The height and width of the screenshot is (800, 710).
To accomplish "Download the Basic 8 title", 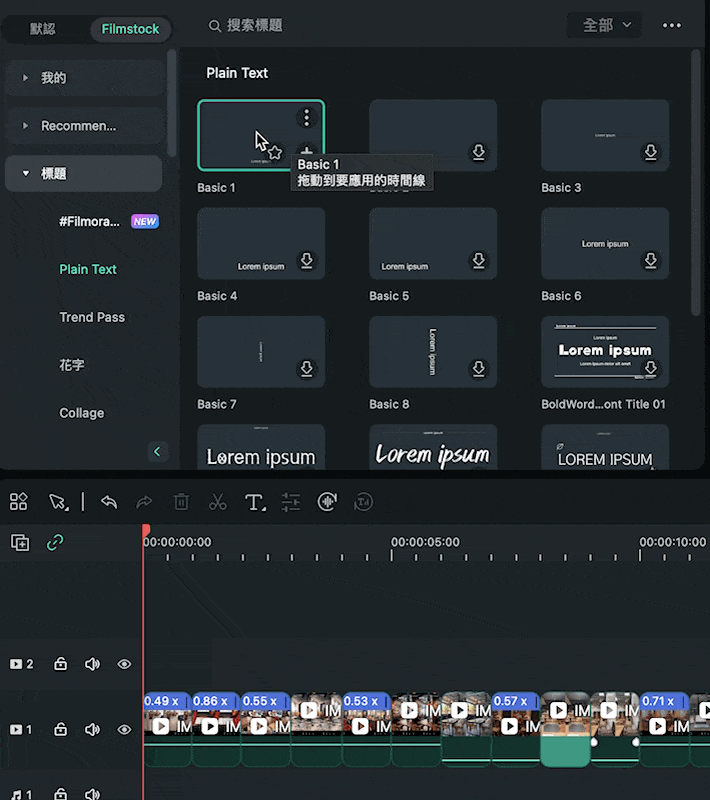I will [x=478, y=368].
